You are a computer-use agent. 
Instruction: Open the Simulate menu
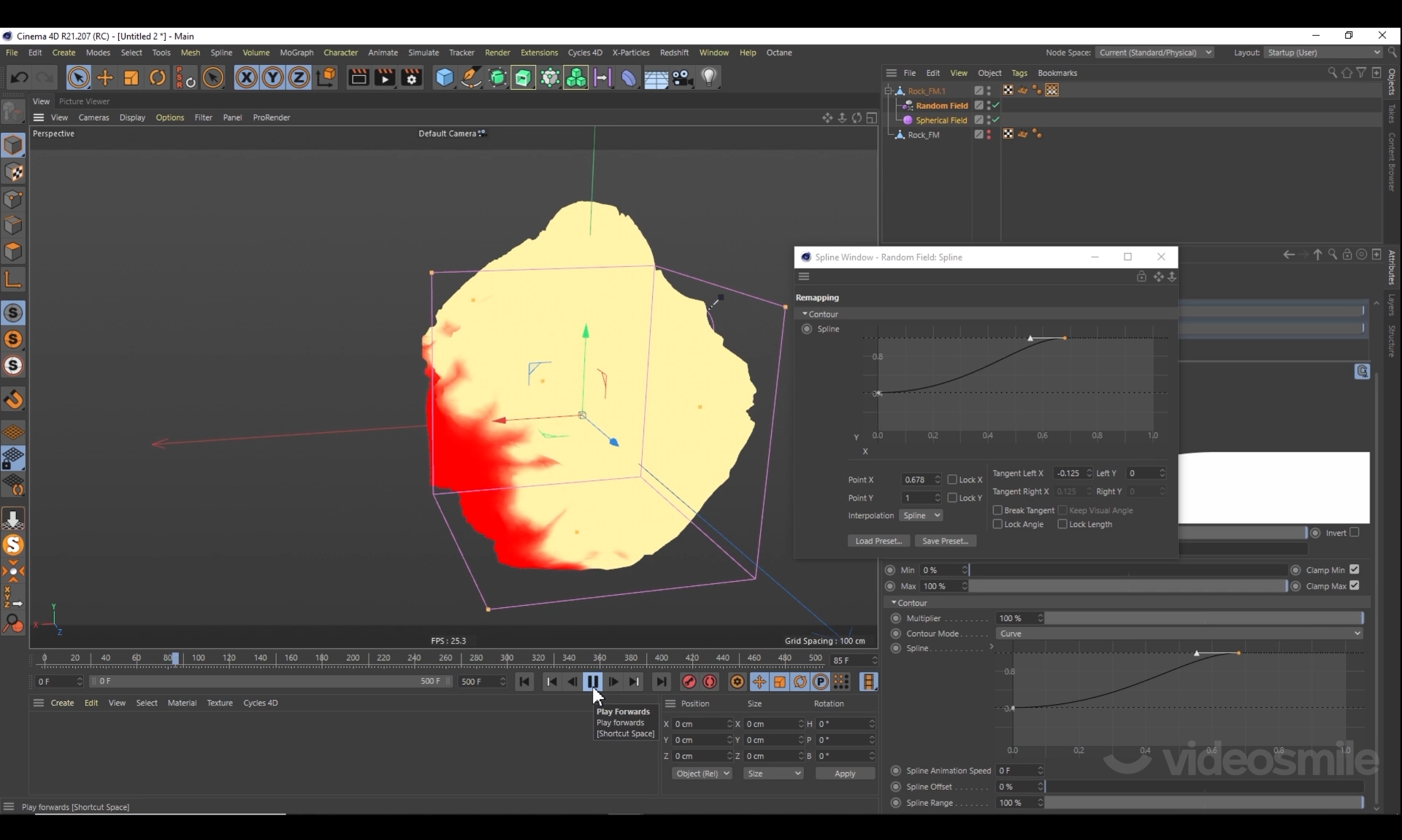423,53
